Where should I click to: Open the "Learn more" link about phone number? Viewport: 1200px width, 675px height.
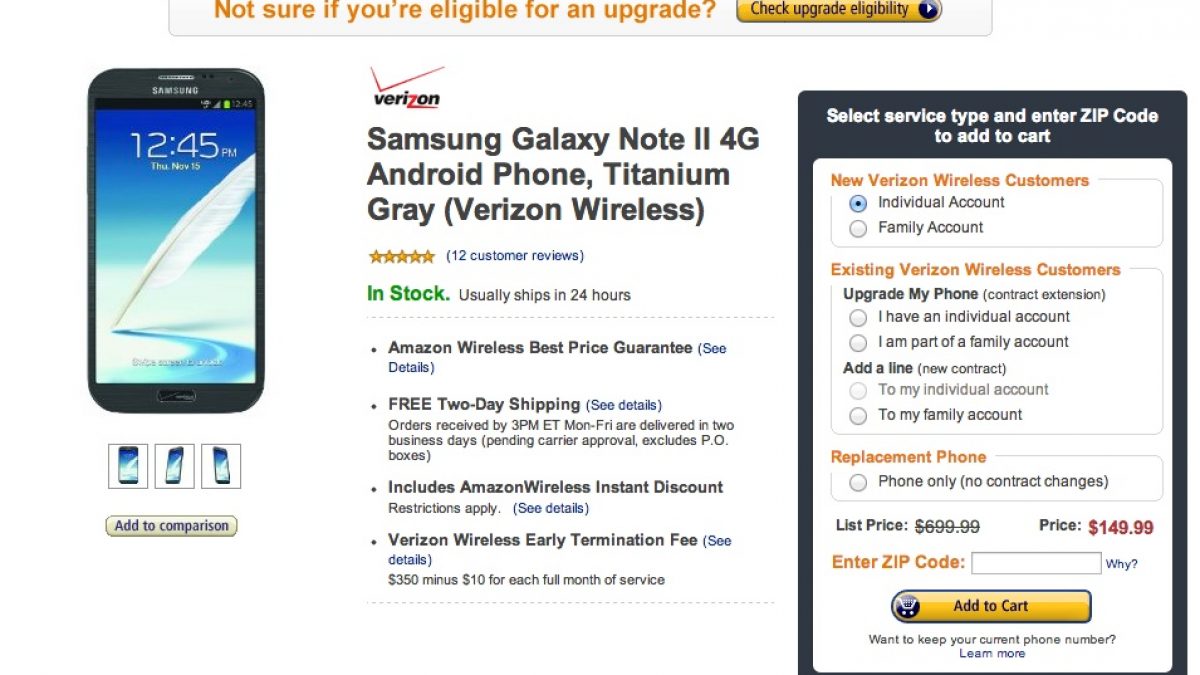(x=992, y=653)
